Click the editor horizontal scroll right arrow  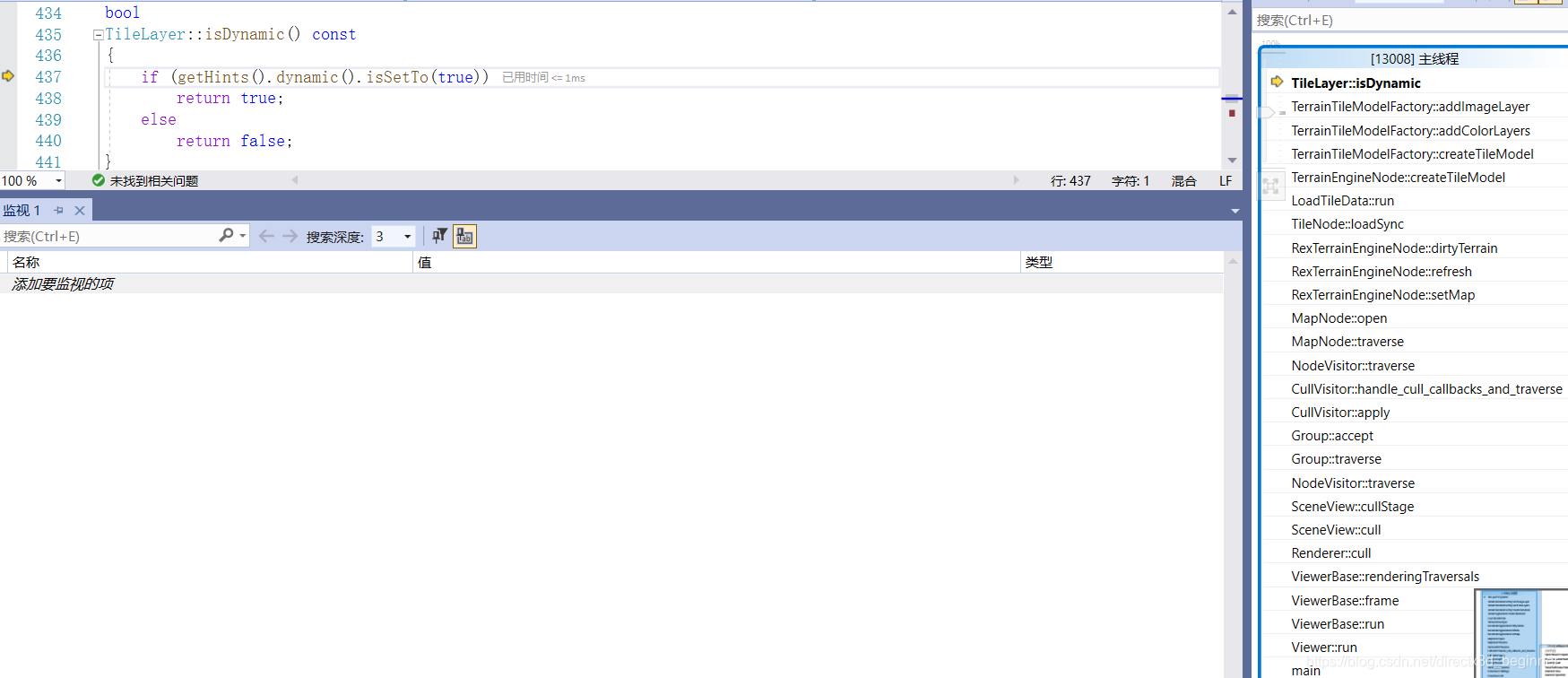pyautogui.click(x=1016, y=180)
